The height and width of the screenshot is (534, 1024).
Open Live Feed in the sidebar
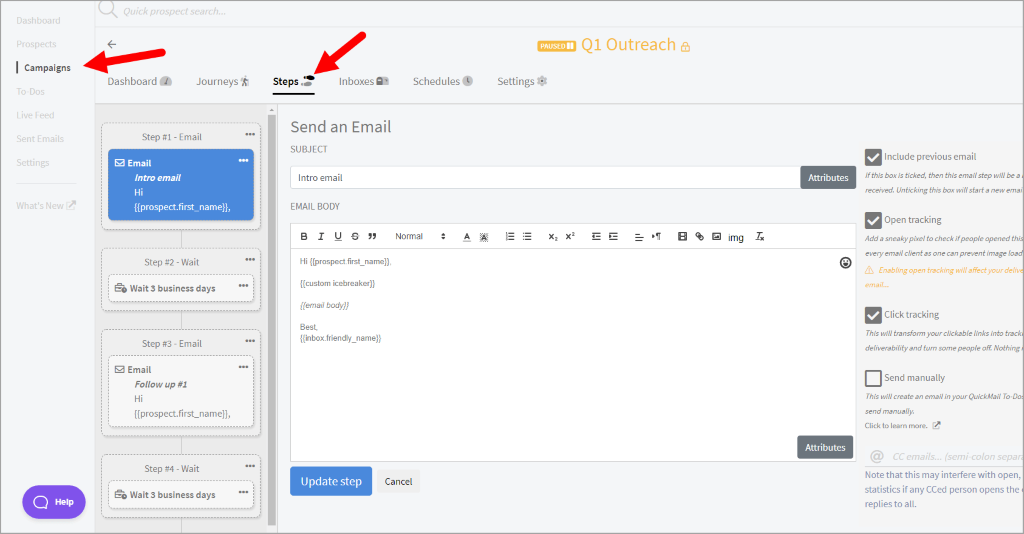pyautogui.click(x=35, y=116)
